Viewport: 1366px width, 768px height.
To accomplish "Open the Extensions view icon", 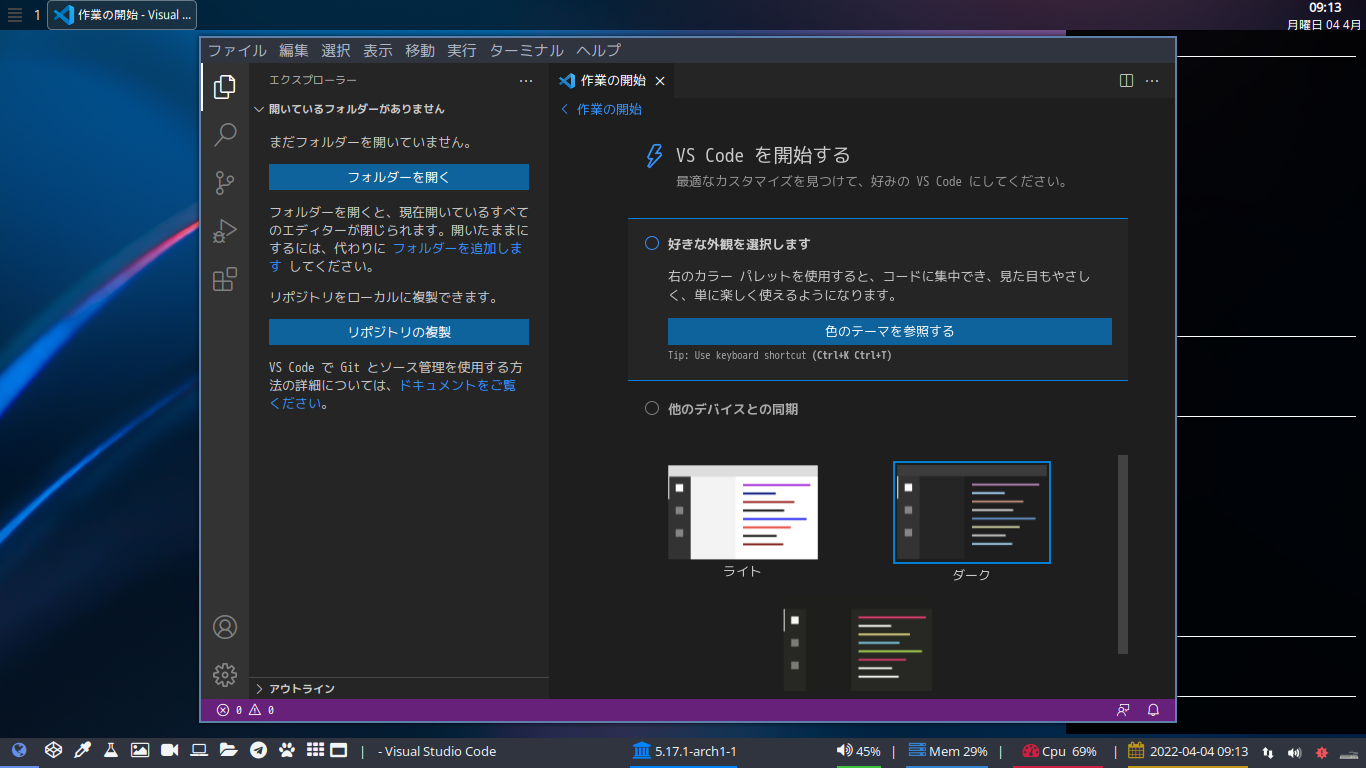I will [225, 279].
